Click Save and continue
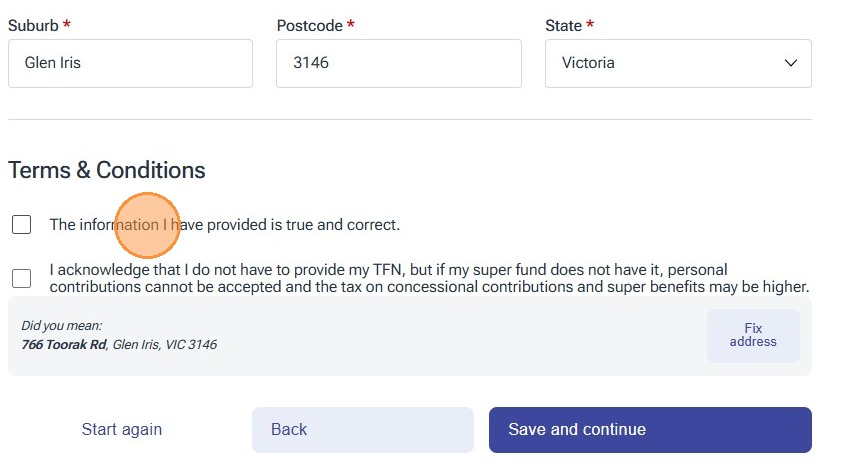Viewport: 852px width, 476px height. tap(650, 430)
